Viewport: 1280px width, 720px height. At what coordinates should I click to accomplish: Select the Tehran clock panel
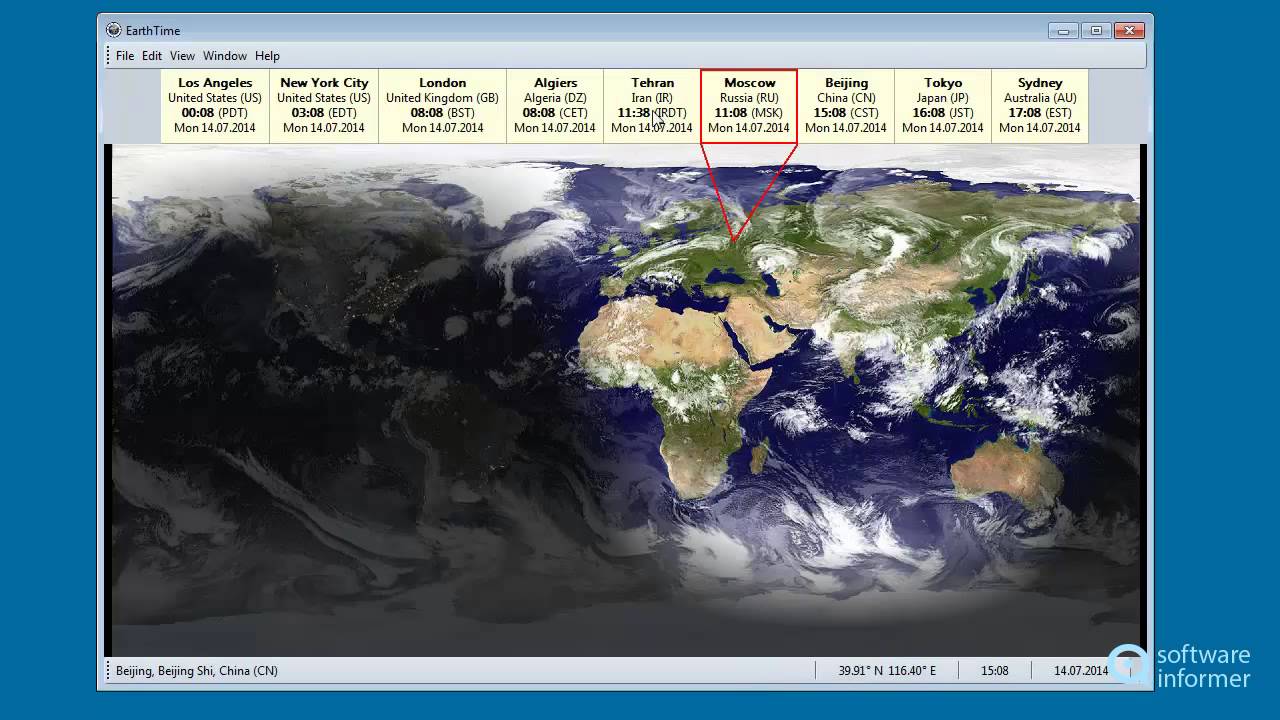pyautogui.click(x=652, y=106)
